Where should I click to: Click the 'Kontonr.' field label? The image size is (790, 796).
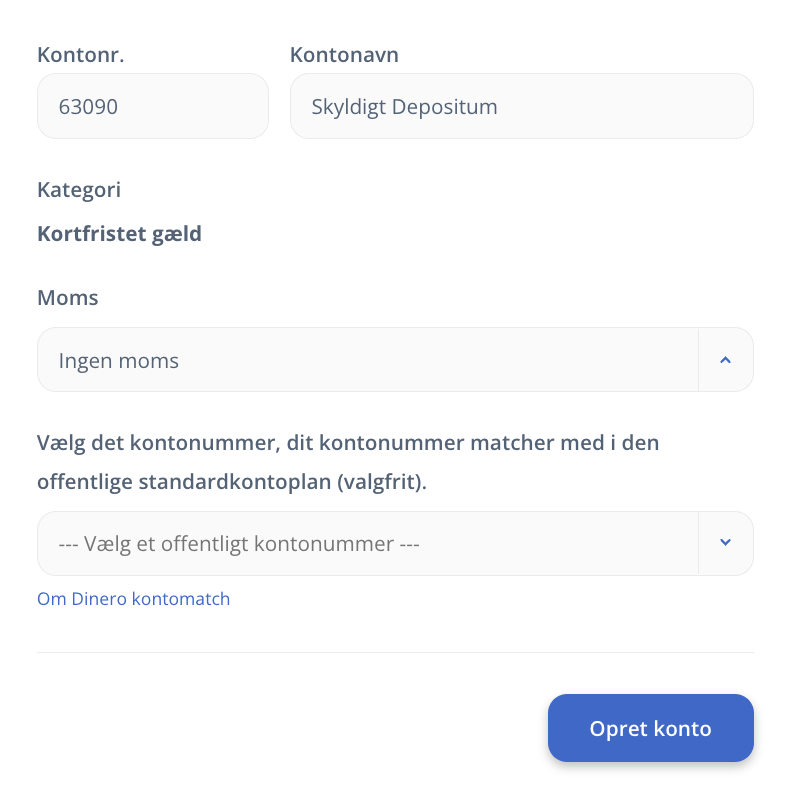pyautogui.click(x=81, y=55)
